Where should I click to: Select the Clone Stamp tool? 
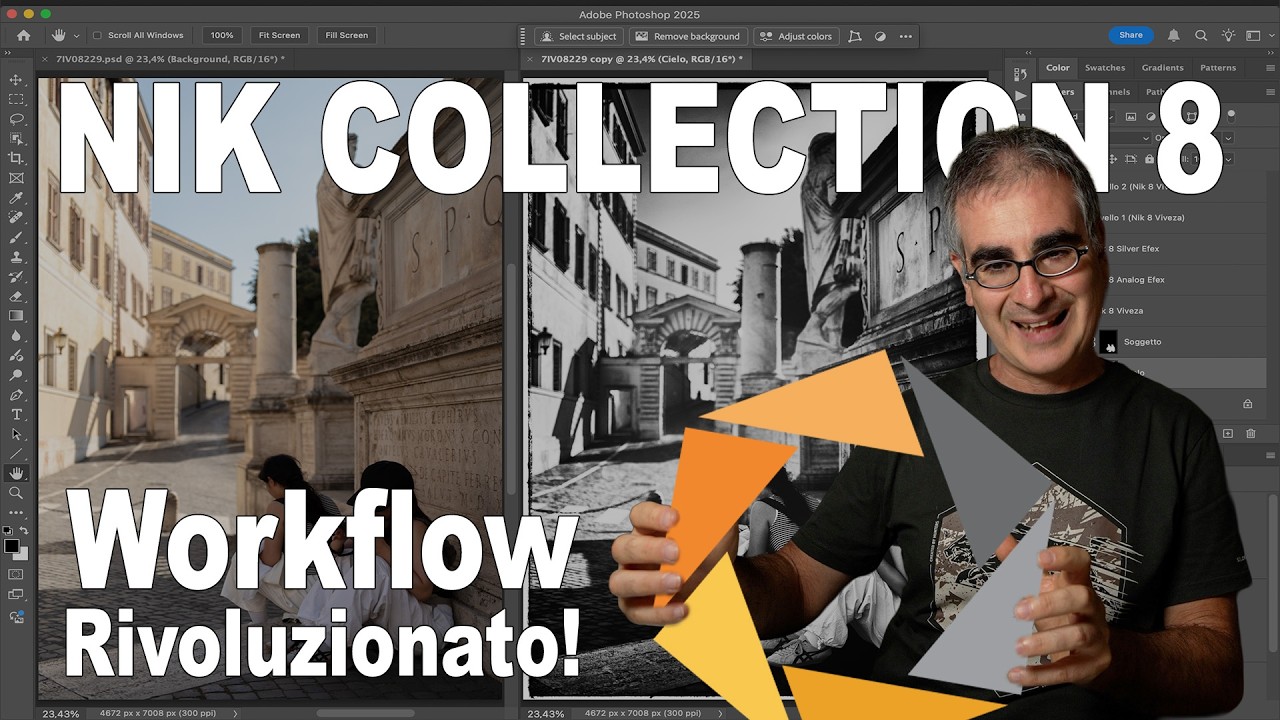pyautogui.click(x=16, y=257)
